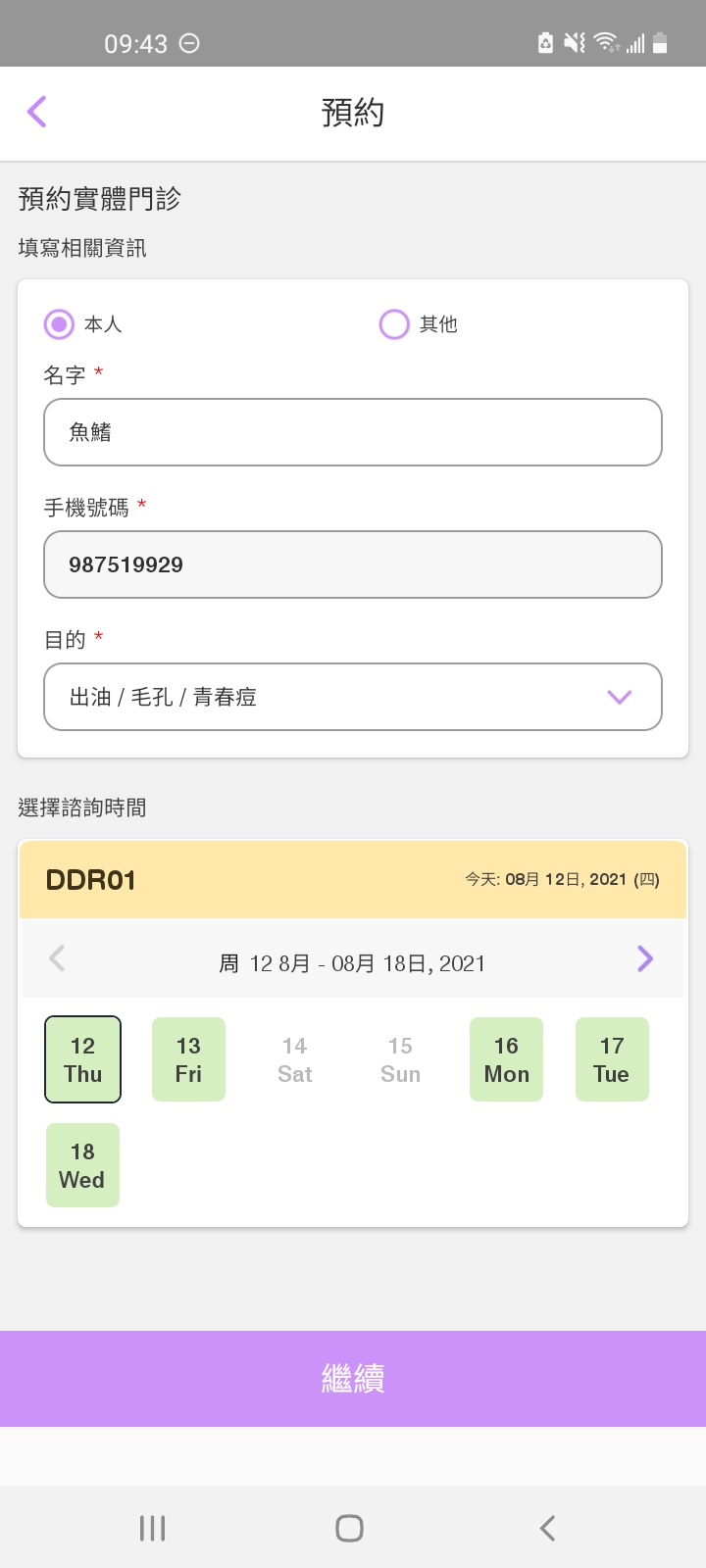The image size is (706, 1568).
Task: Select the 本人 radio option
Action: click(x=60, y=324)
